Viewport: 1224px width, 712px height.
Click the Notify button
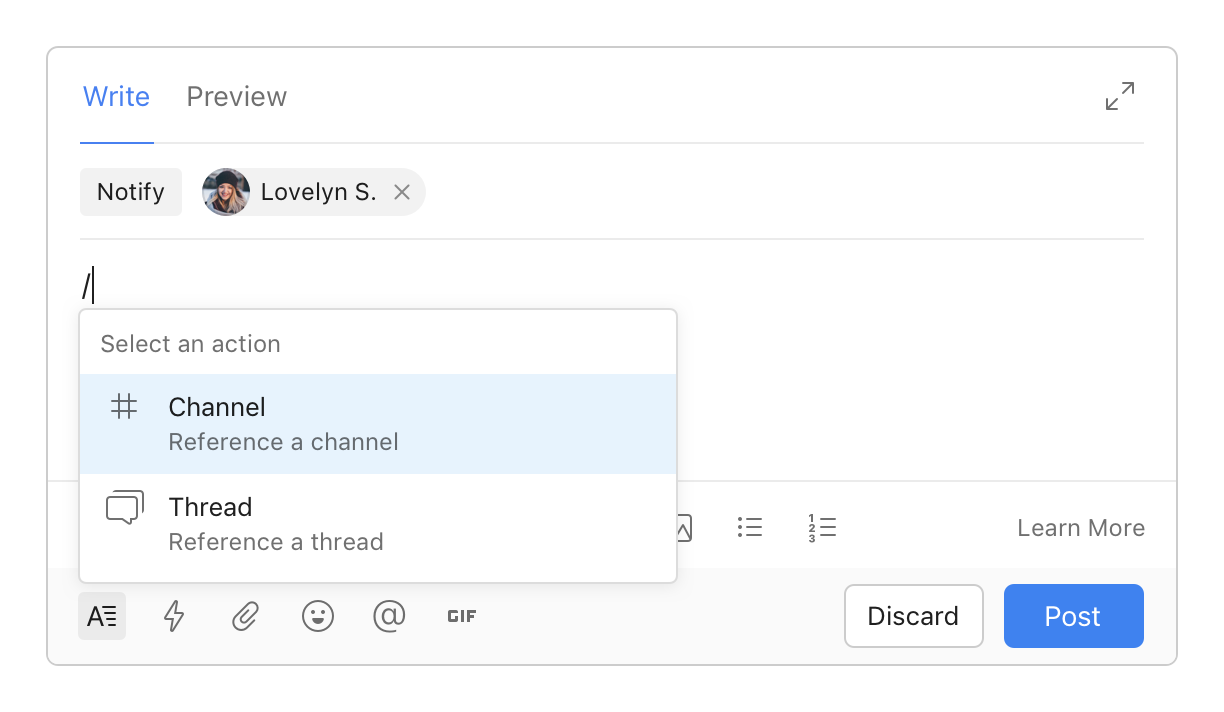point(131,192)
